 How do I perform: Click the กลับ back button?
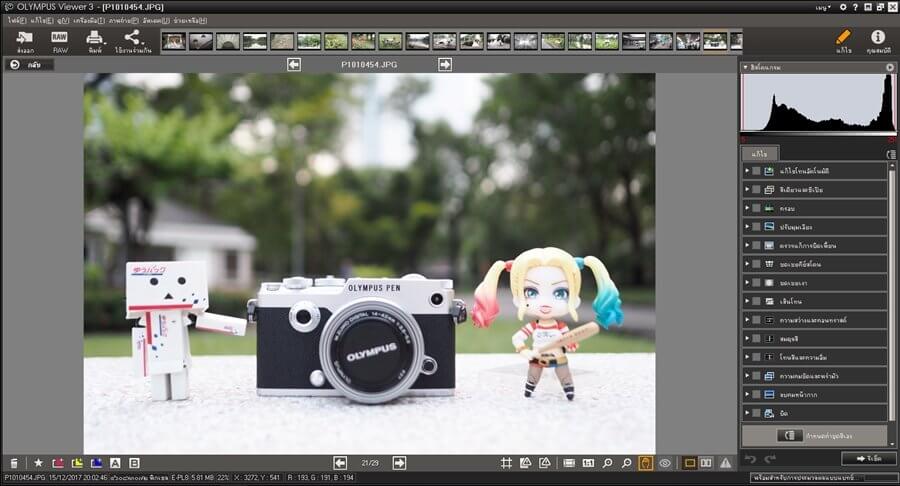[x=29, y=65]
